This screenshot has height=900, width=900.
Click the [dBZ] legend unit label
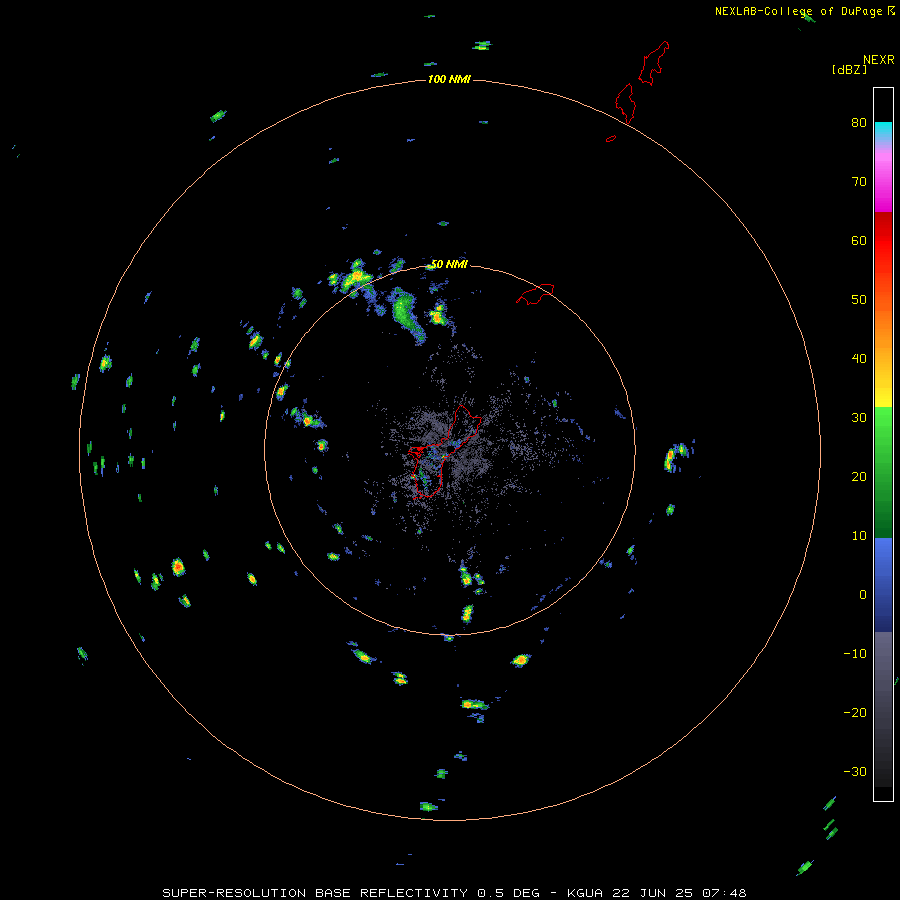pyautogui.click(x=849, y=70)
